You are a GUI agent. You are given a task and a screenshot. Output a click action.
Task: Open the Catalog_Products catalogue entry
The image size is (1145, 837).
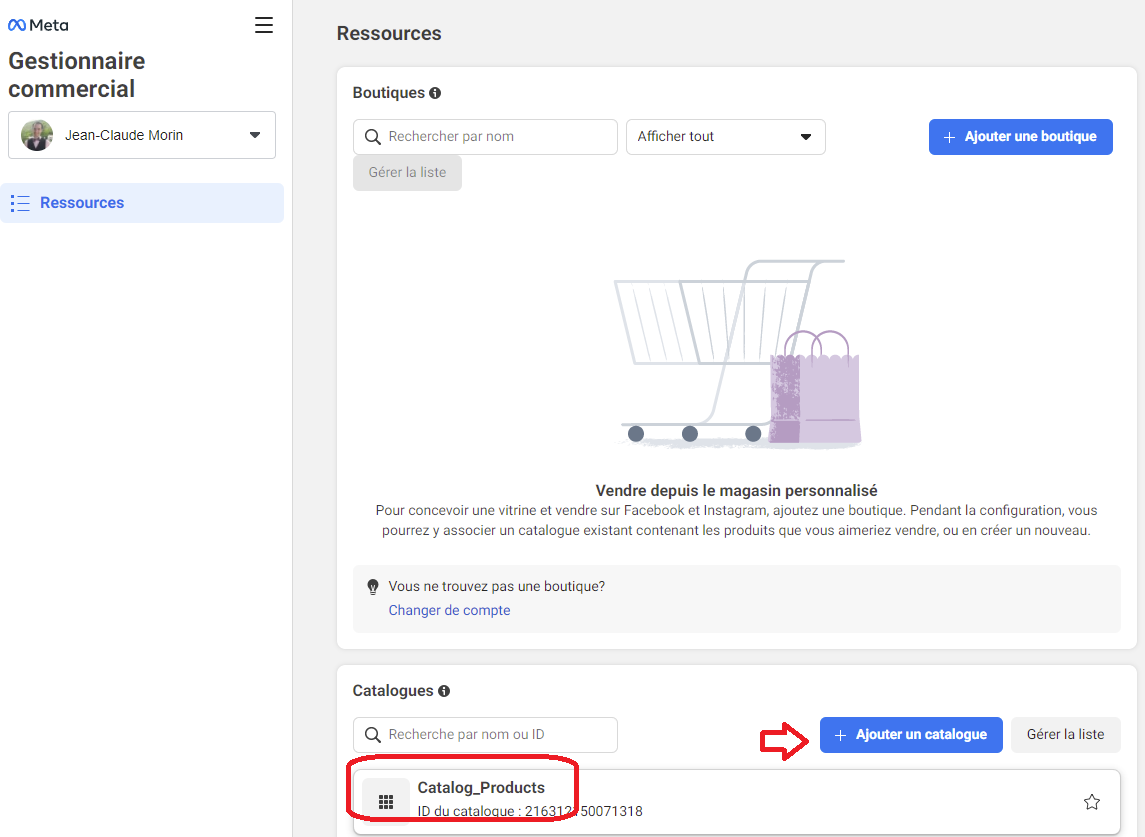pyautogui.click(x=737, y=802)
